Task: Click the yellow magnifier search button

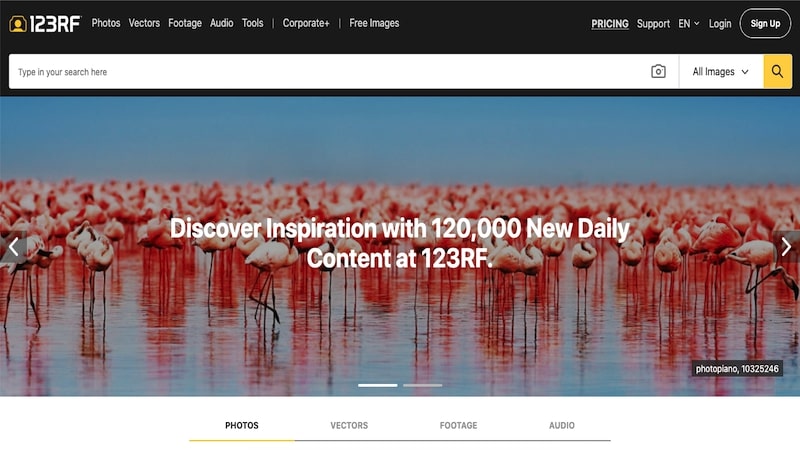Action: (x=777, y=71)
